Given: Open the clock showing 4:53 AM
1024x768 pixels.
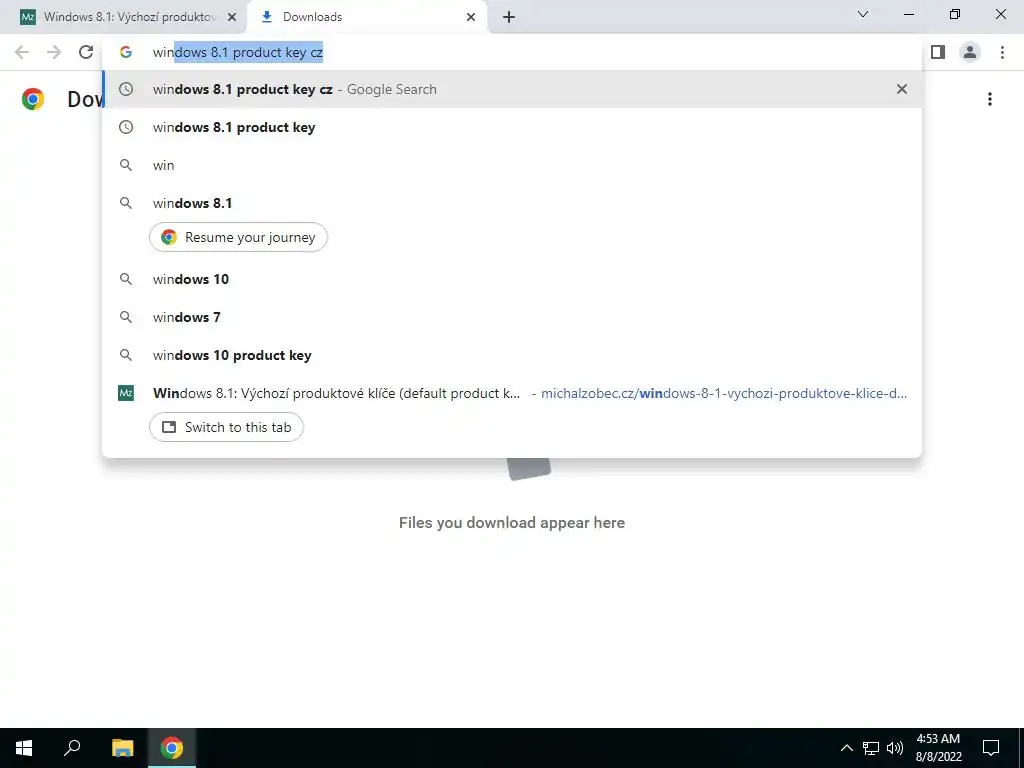Looking at the screenshot, I should pos(938,748).
